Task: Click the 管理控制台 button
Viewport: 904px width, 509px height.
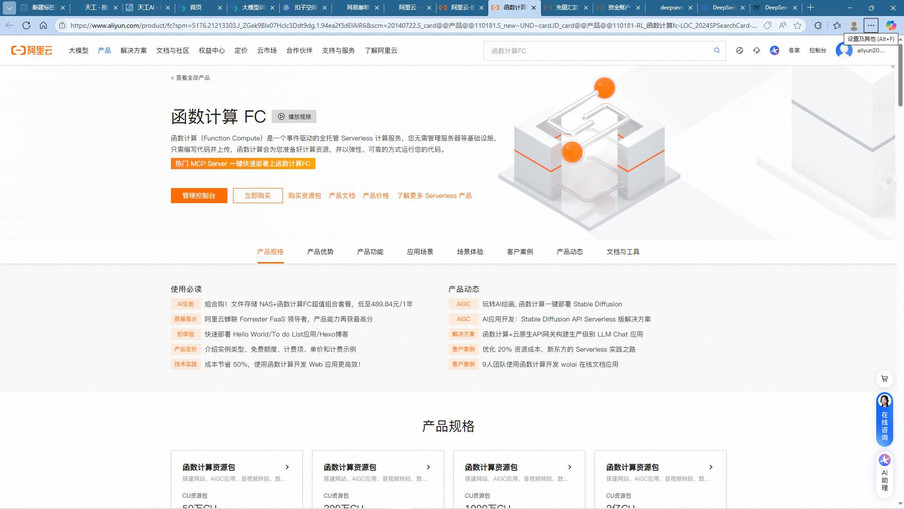Action: [x=199, y=195]
